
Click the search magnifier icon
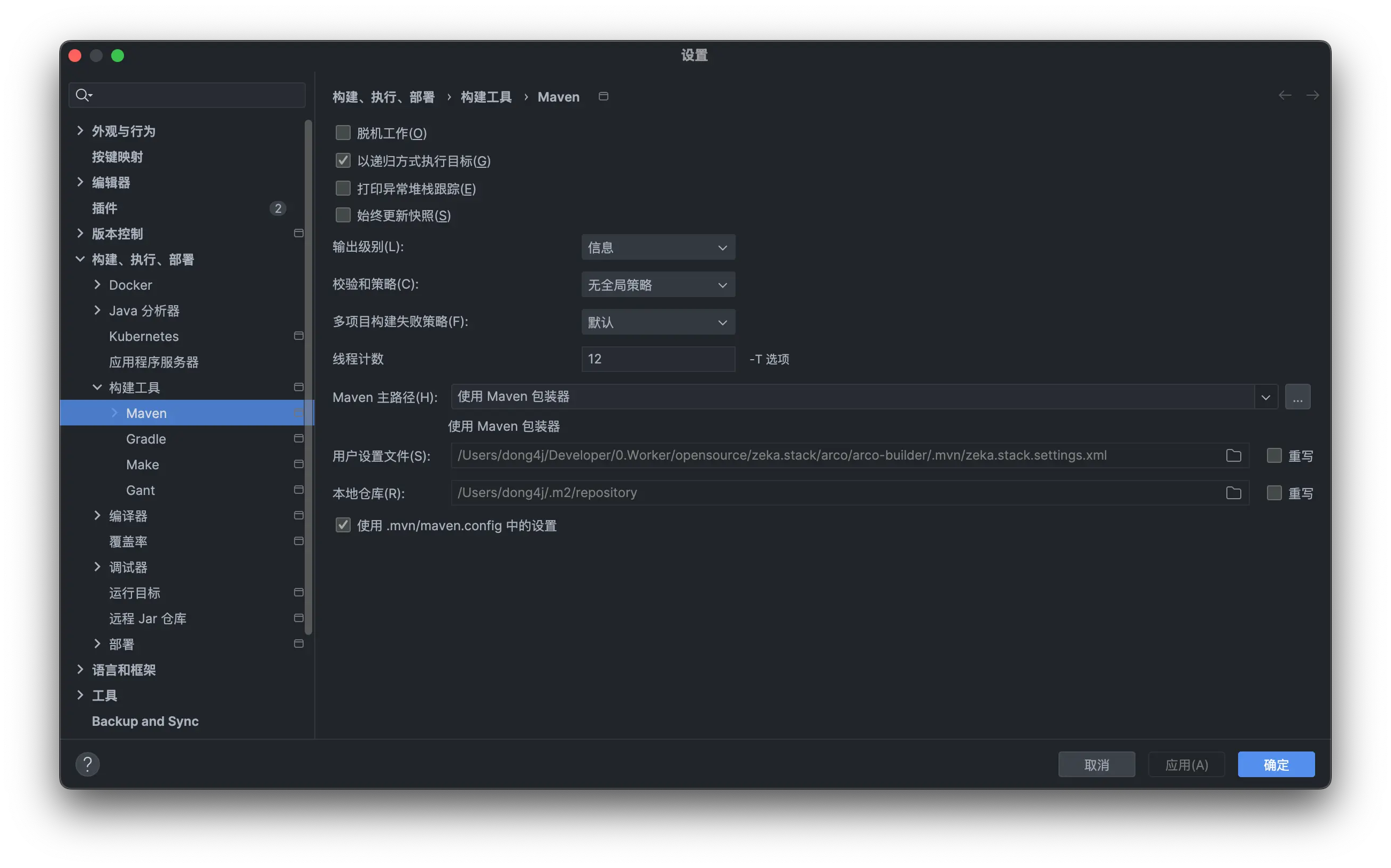(x=83, y=95)
